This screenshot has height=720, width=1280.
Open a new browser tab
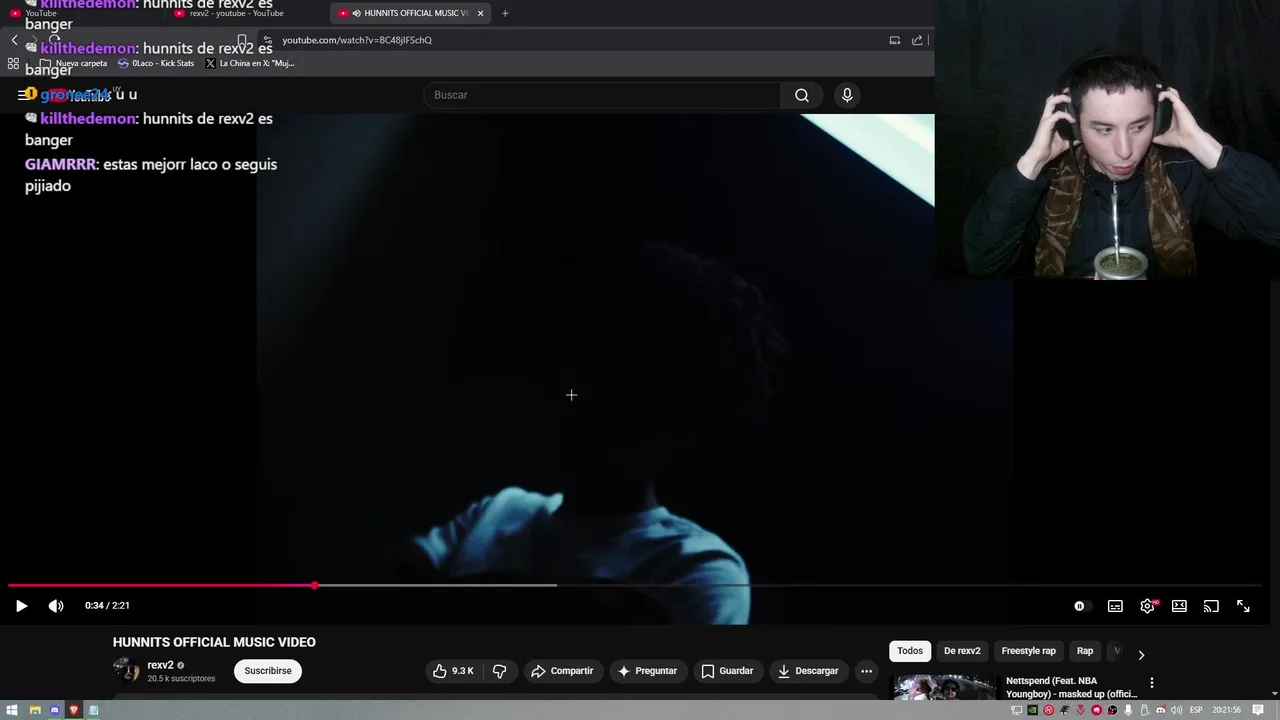pyautogui.click(x=505, y=13)
